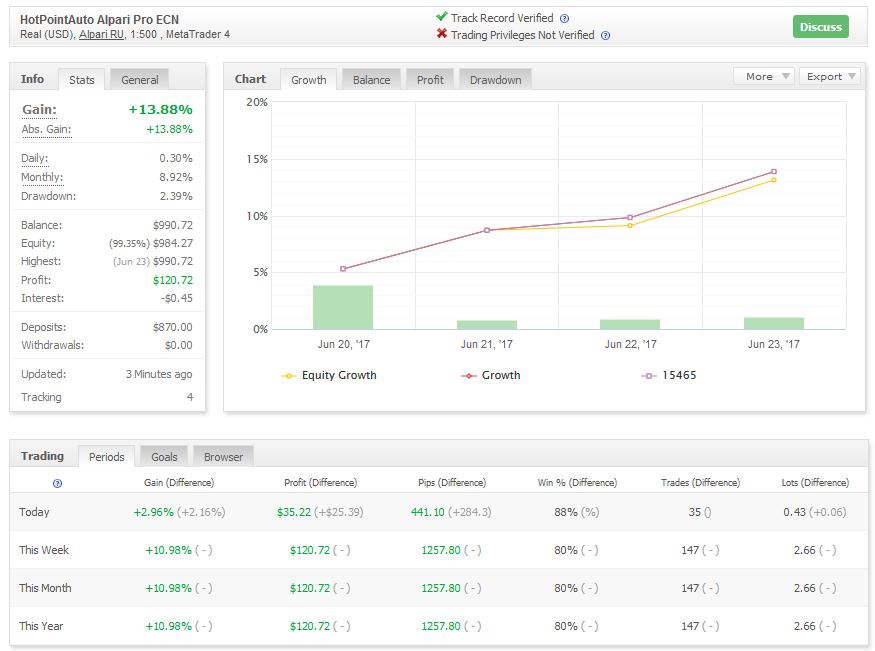Toggle the 15465 series legend marker
Image resolution: width=875 pixels, height=651 pixels.
648,376
